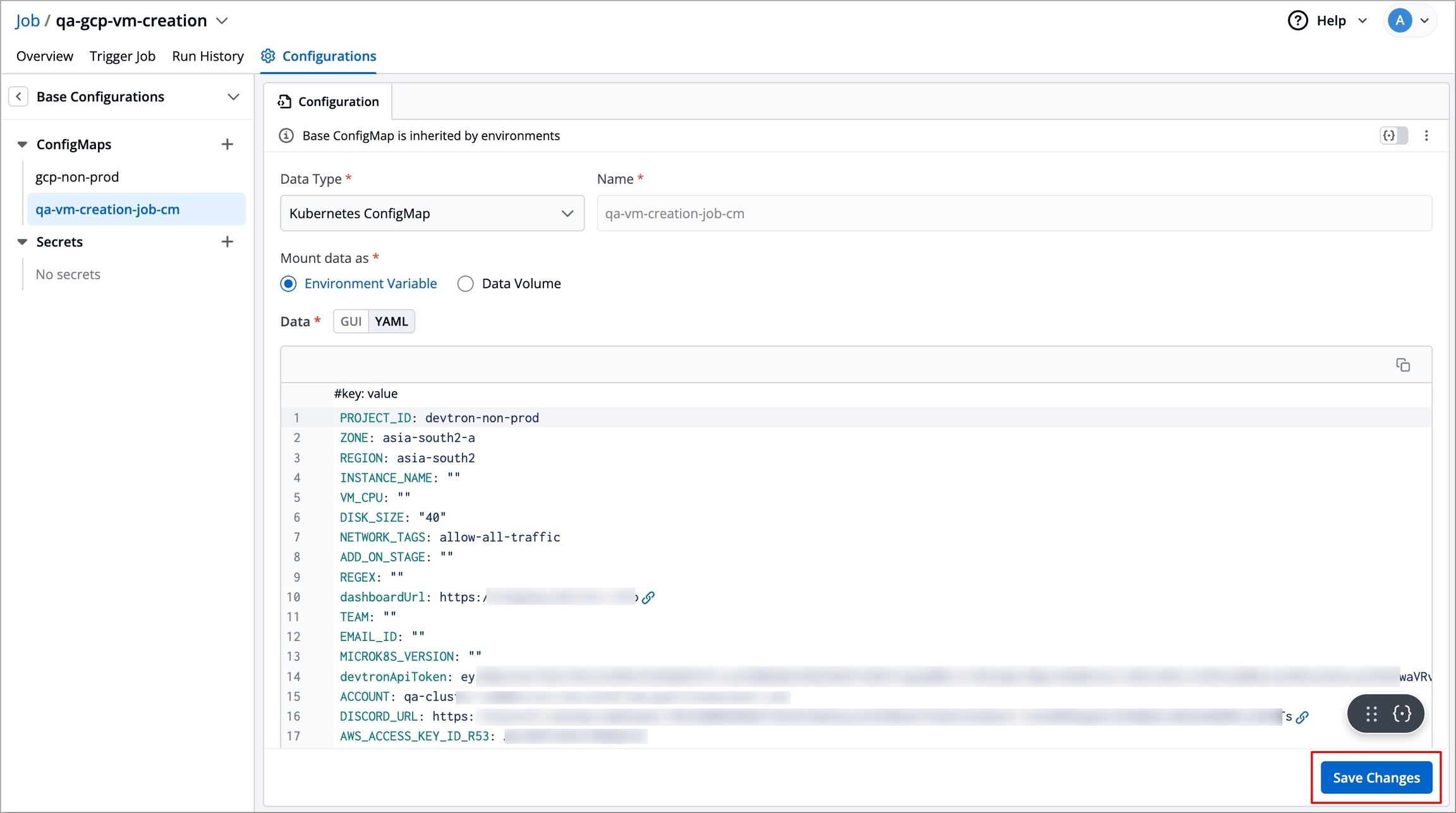Click the drag handle on floating widget
The height and width of the screenshot is (813, 1456).
1371,714
